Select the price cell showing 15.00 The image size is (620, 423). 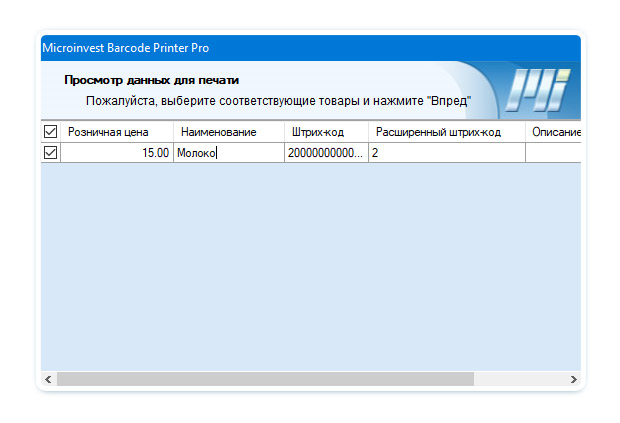click(116, 153)
